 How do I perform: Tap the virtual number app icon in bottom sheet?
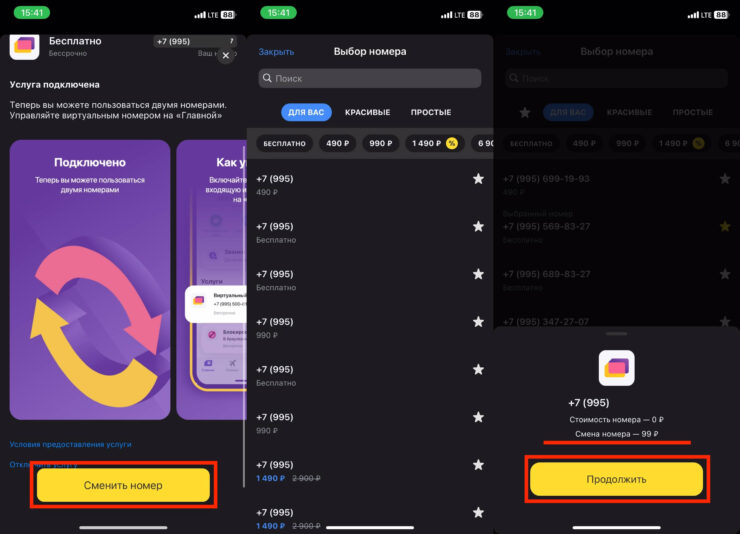click(616, 368)
